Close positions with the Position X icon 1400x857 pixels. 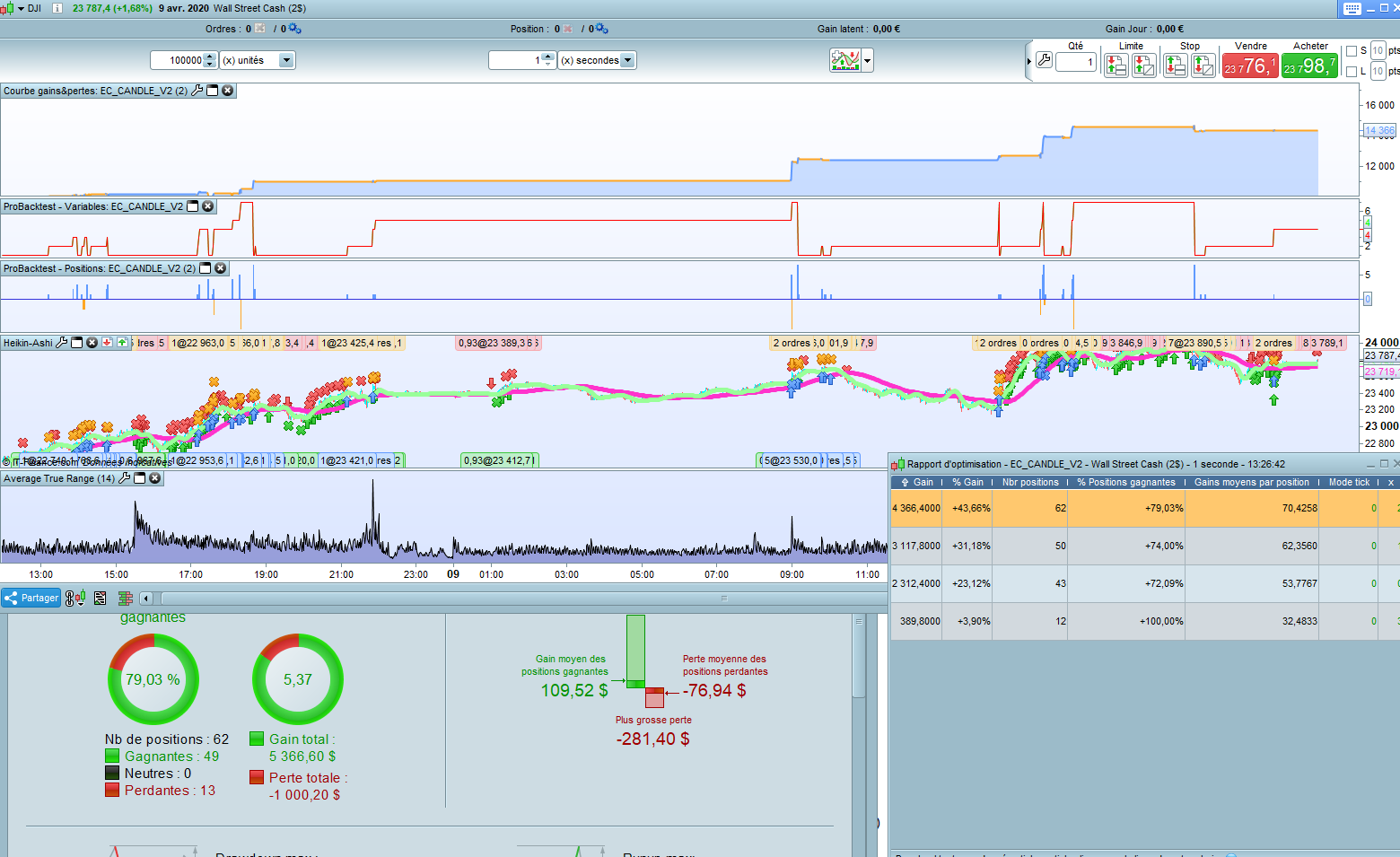tap(568, 29)
